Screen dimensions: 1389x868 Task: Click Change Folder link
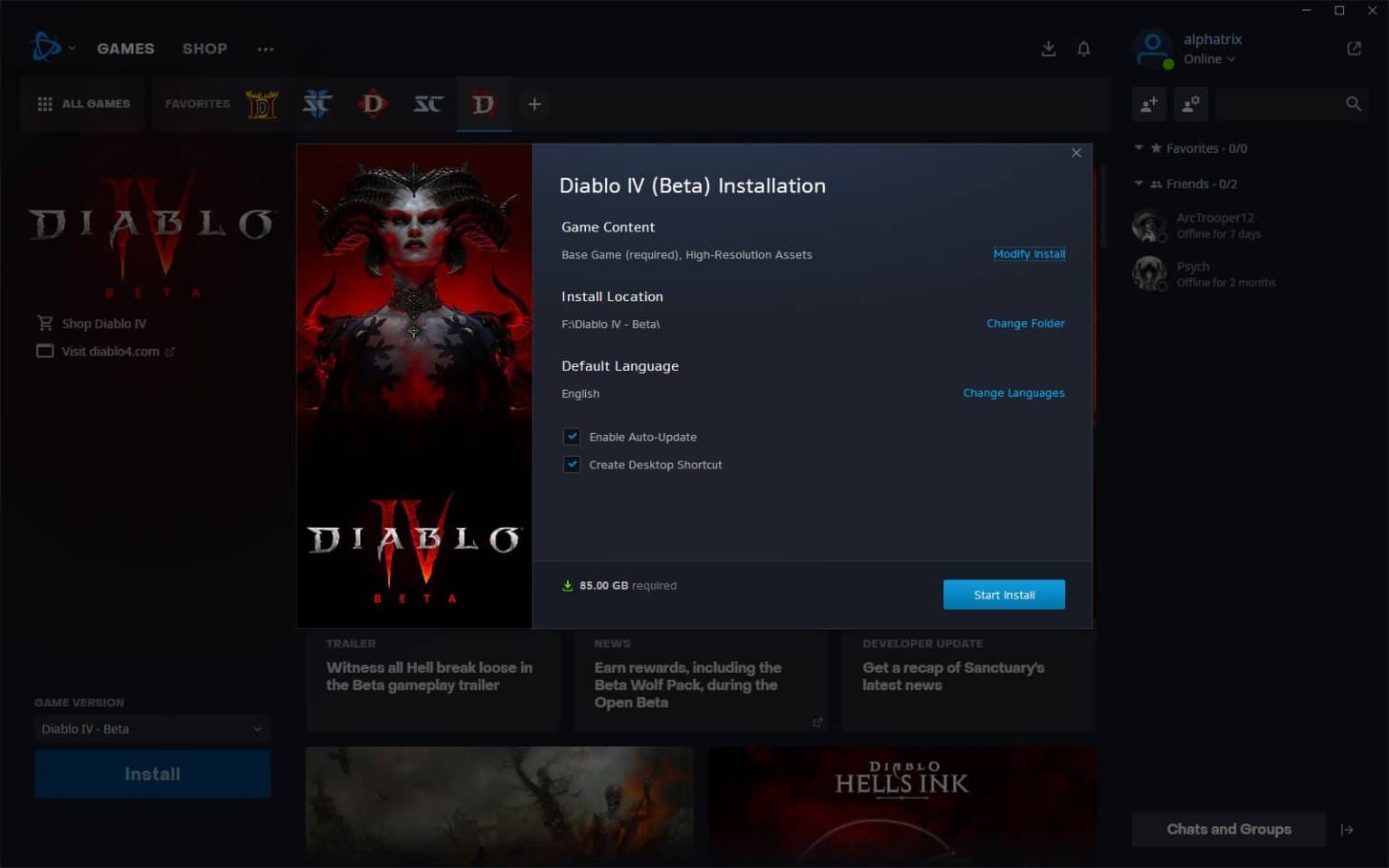coord(1025,324)
